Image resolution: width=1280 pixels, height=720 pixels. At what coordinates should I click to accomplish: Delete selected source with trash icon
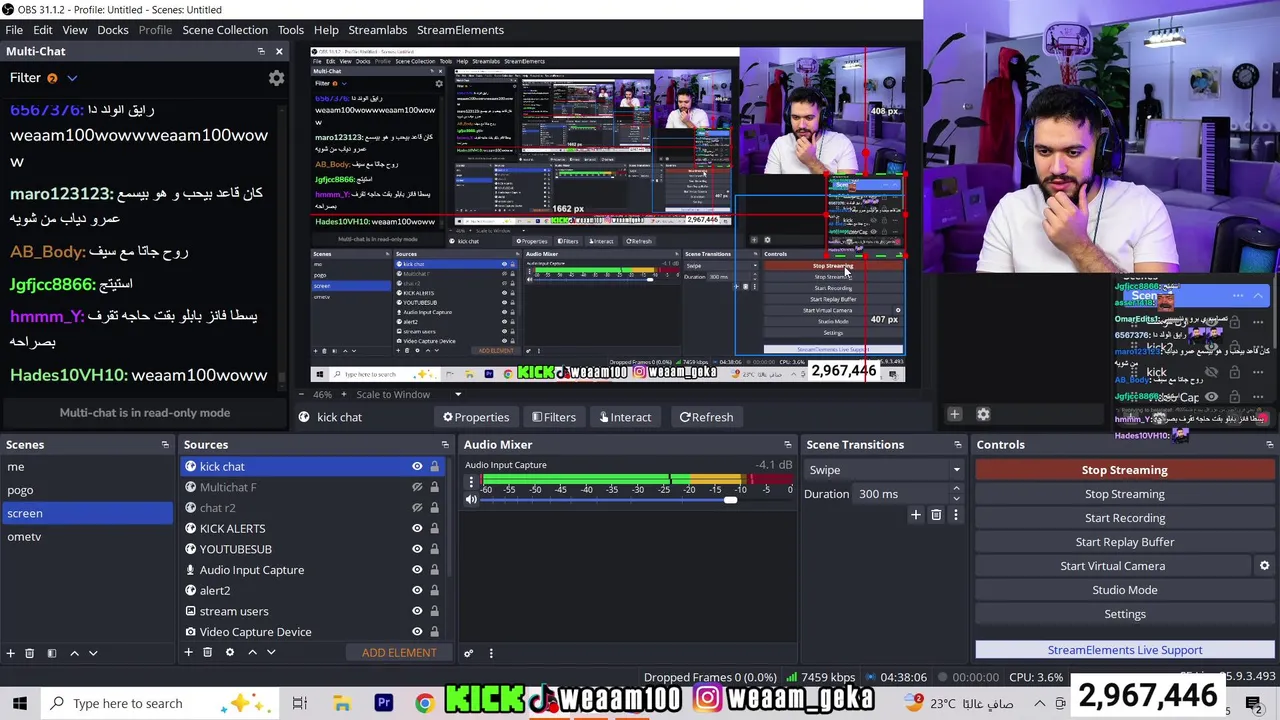pyautogui.click(x=208, y=652)
